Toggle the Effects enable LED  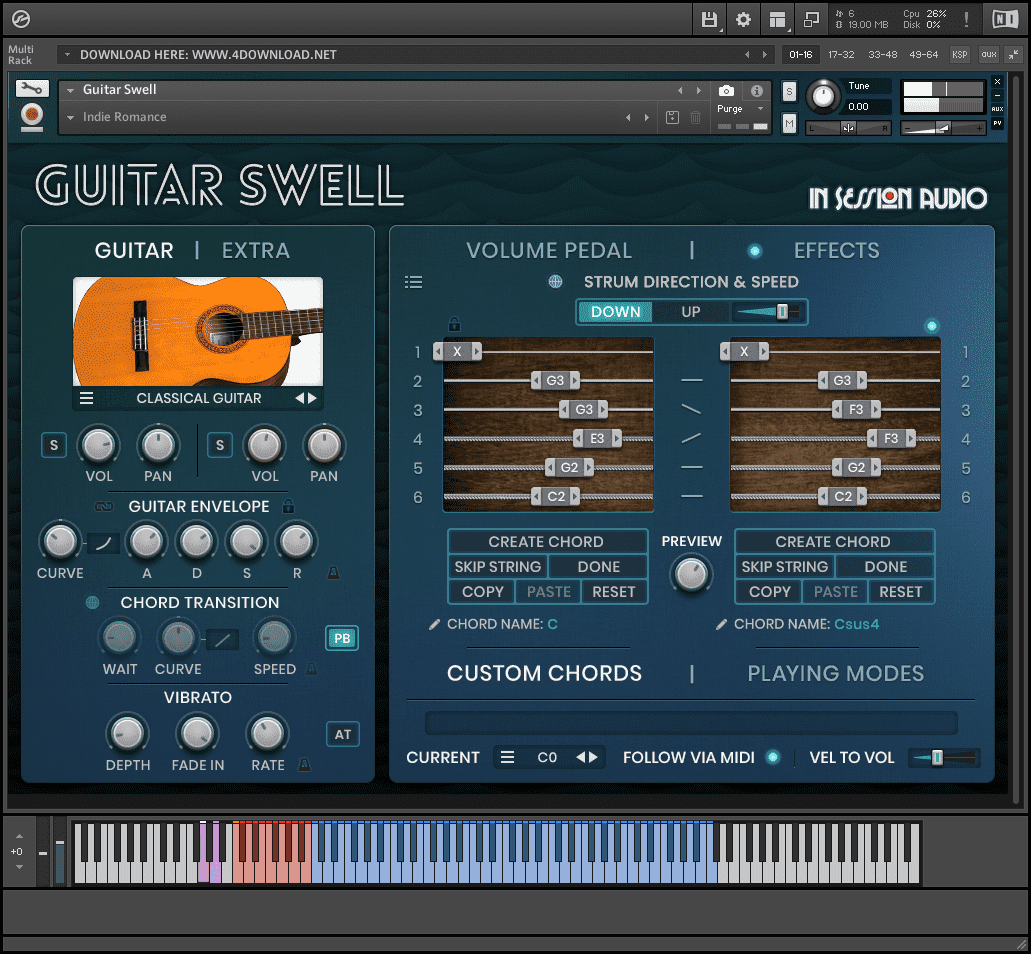click(755, 250)
